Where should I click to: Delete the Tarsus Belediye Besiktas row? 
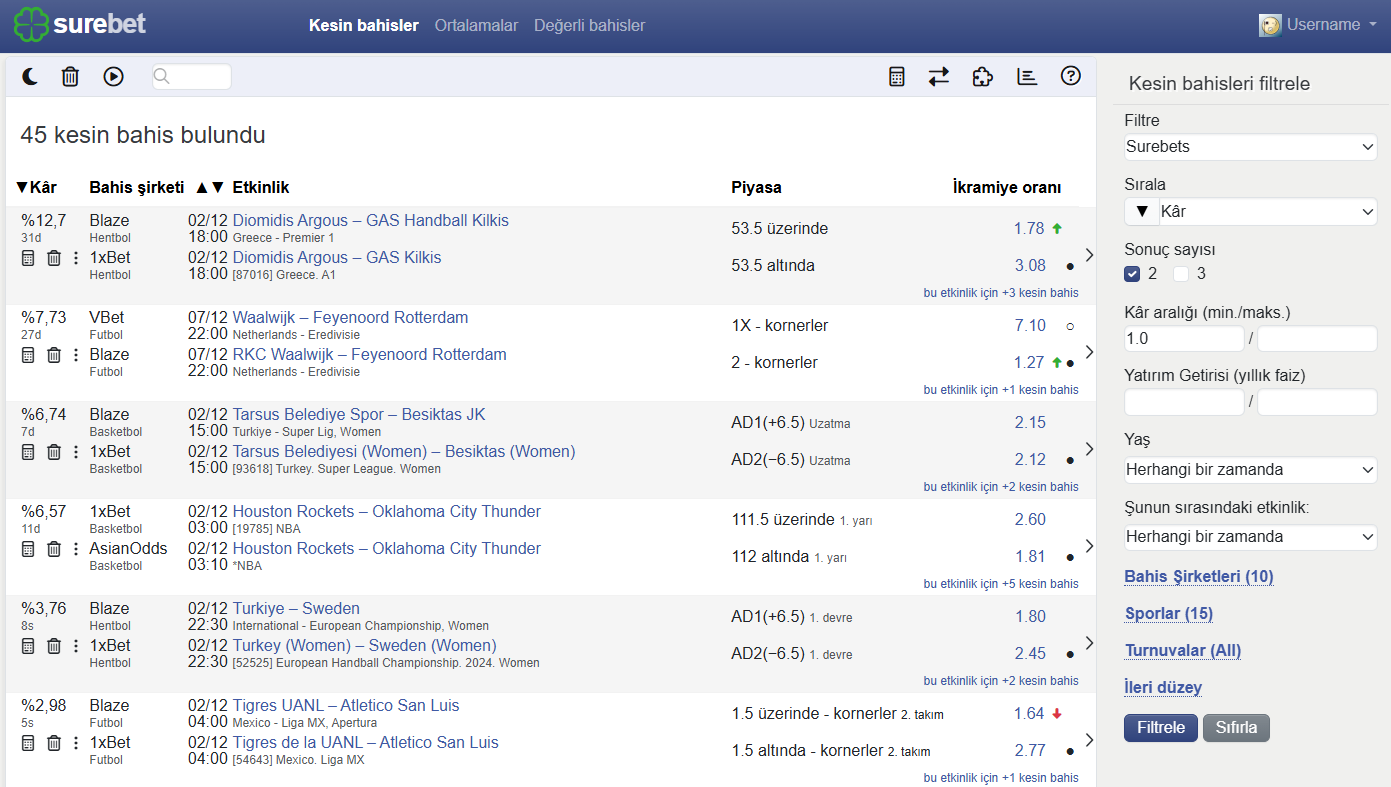(54, 452)
